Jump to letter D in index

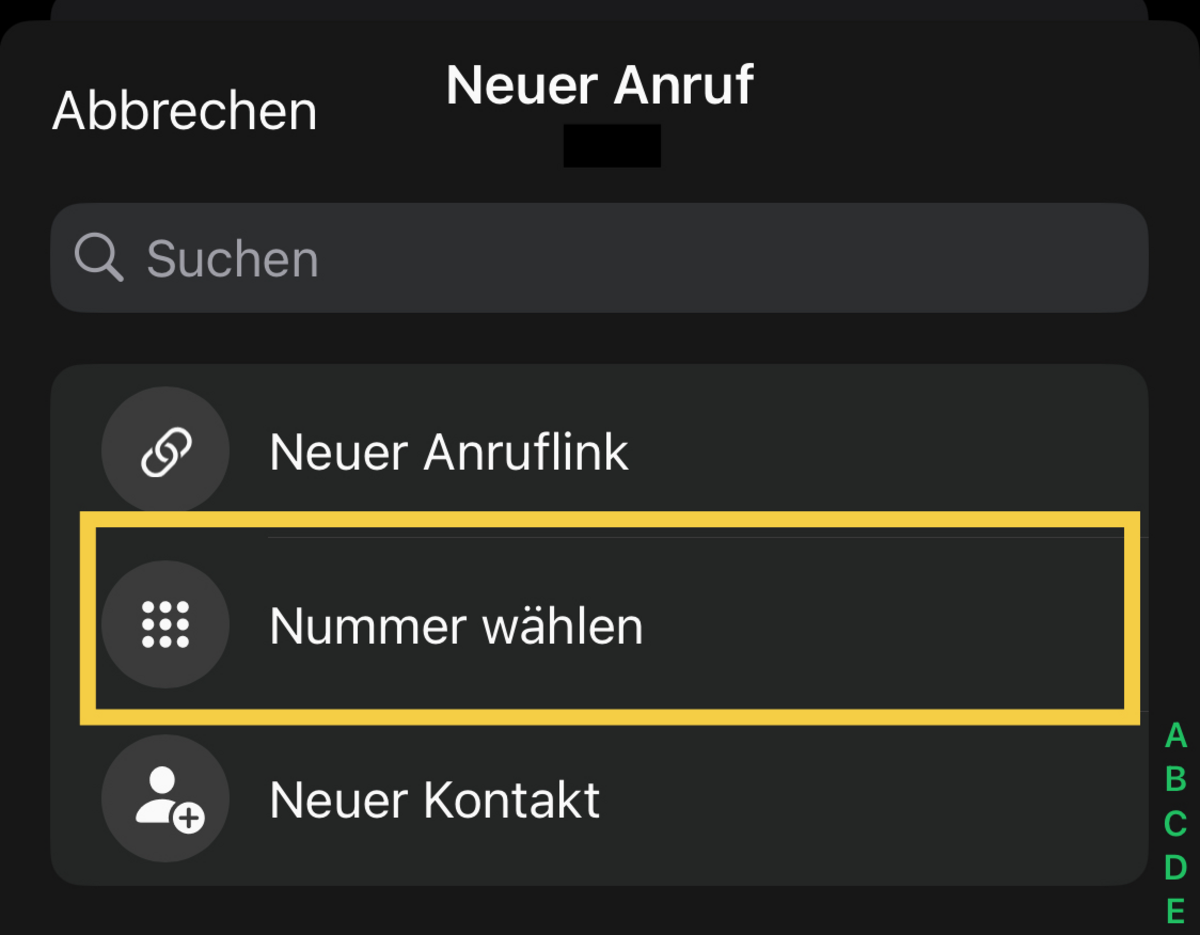coord(1176,867)
